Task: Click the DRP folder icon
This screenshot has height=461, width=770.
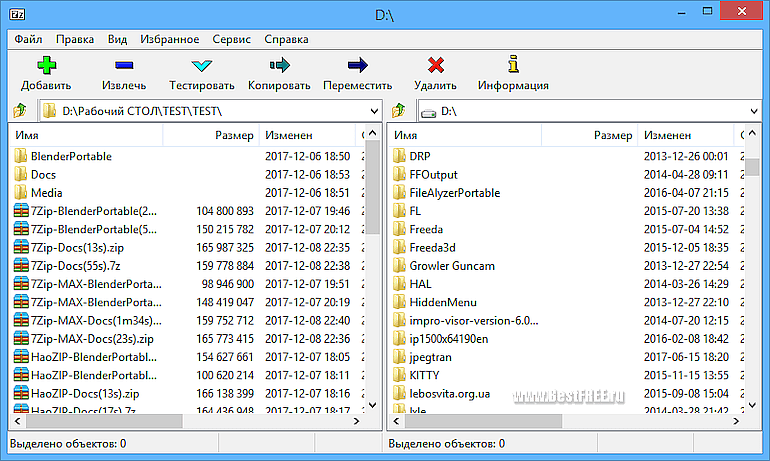Action: [x=399, y=156]
